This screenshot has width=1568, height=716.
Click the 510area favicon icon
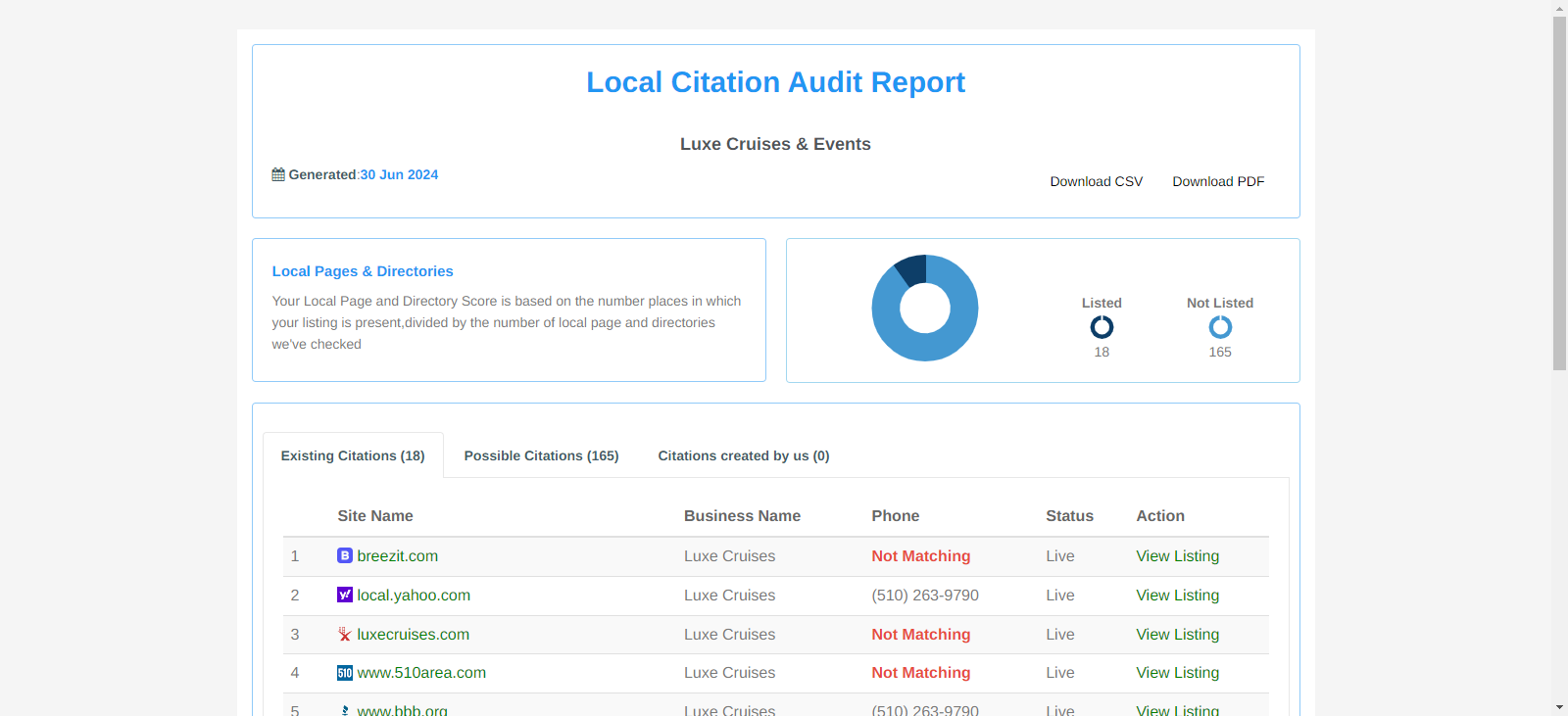(345, 673)
